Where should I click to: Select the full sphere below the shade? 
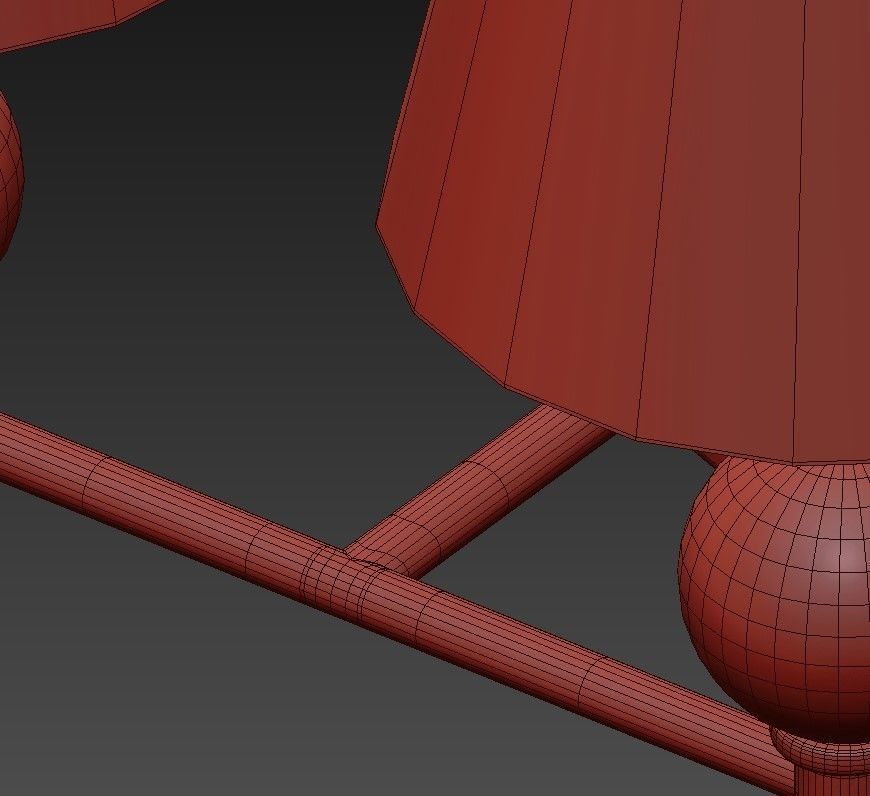click(x=777, y=599)
